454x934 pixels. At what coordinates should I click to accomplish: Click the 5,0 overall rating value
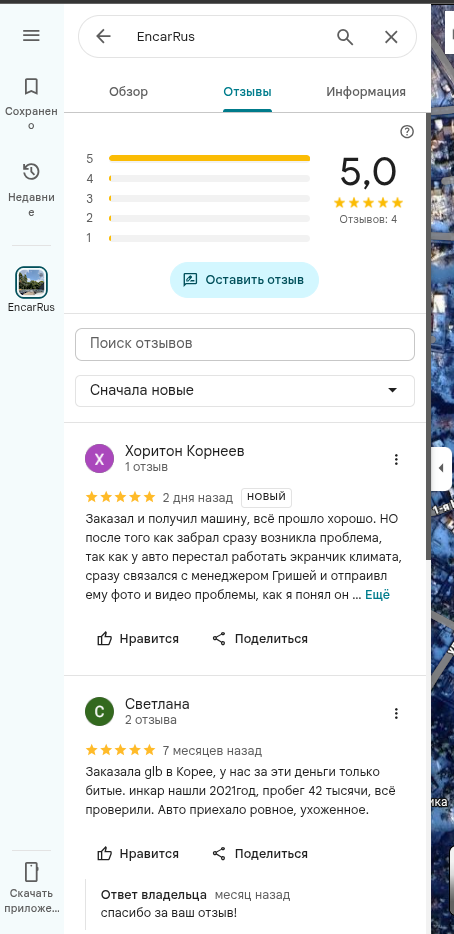(x=368, y=172)
